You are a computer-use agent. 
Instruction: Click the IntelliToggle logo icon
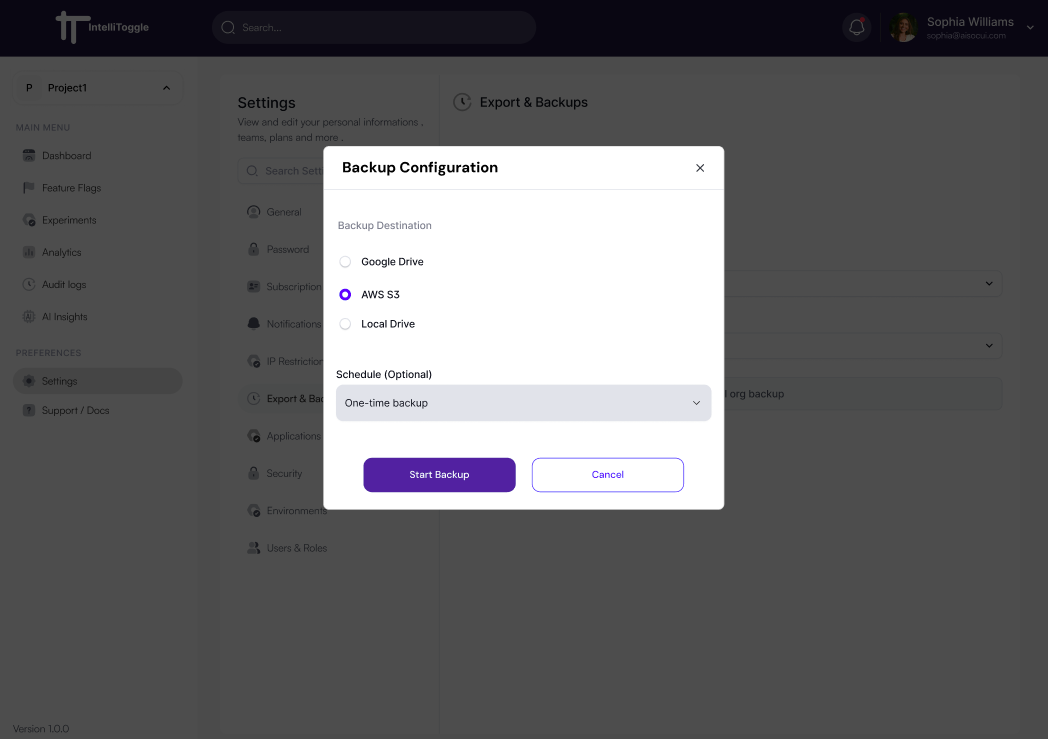pyautogui.click(x=68, y=27)
